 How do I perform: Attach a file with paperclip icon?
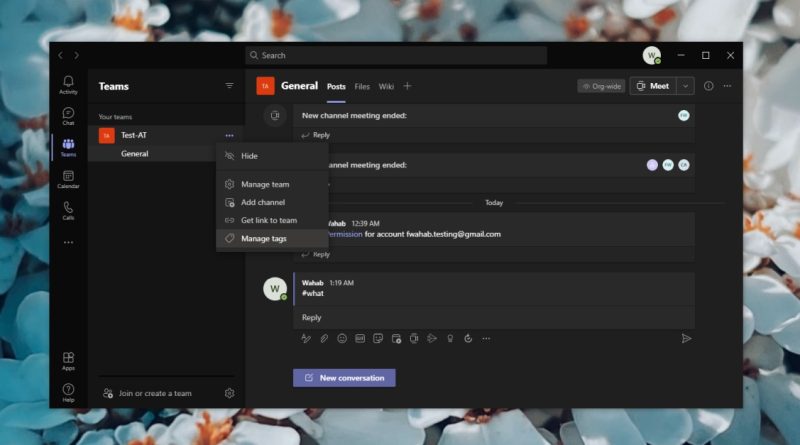click(x=324, y=338)
